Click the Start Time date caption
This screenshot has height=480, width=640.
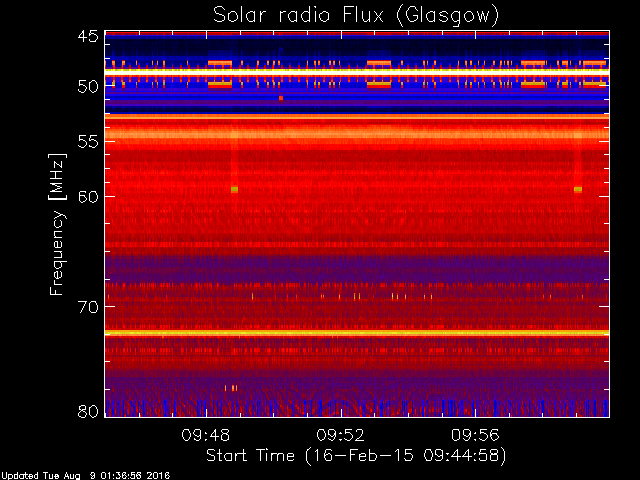[356, 456]
